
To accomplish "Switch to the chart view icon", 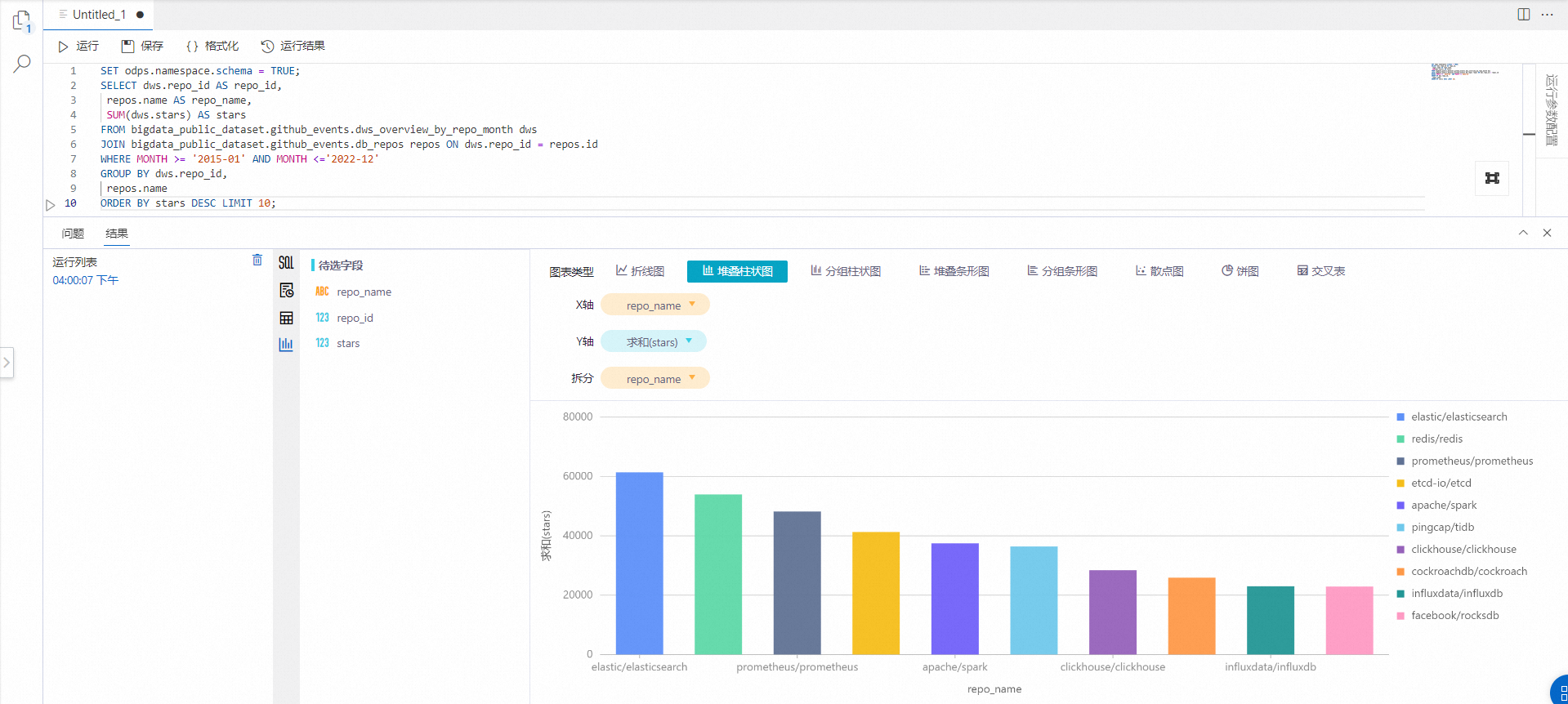I will click(x=286, y=344).
